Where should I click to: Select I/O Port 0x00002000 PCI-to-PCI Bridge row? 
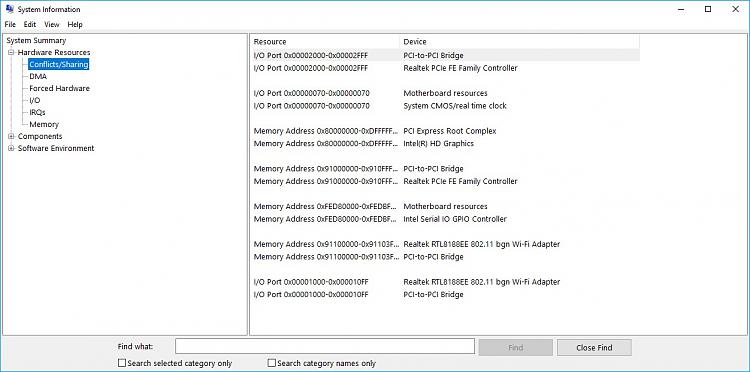pyautogui.click(x=445, y=55)
